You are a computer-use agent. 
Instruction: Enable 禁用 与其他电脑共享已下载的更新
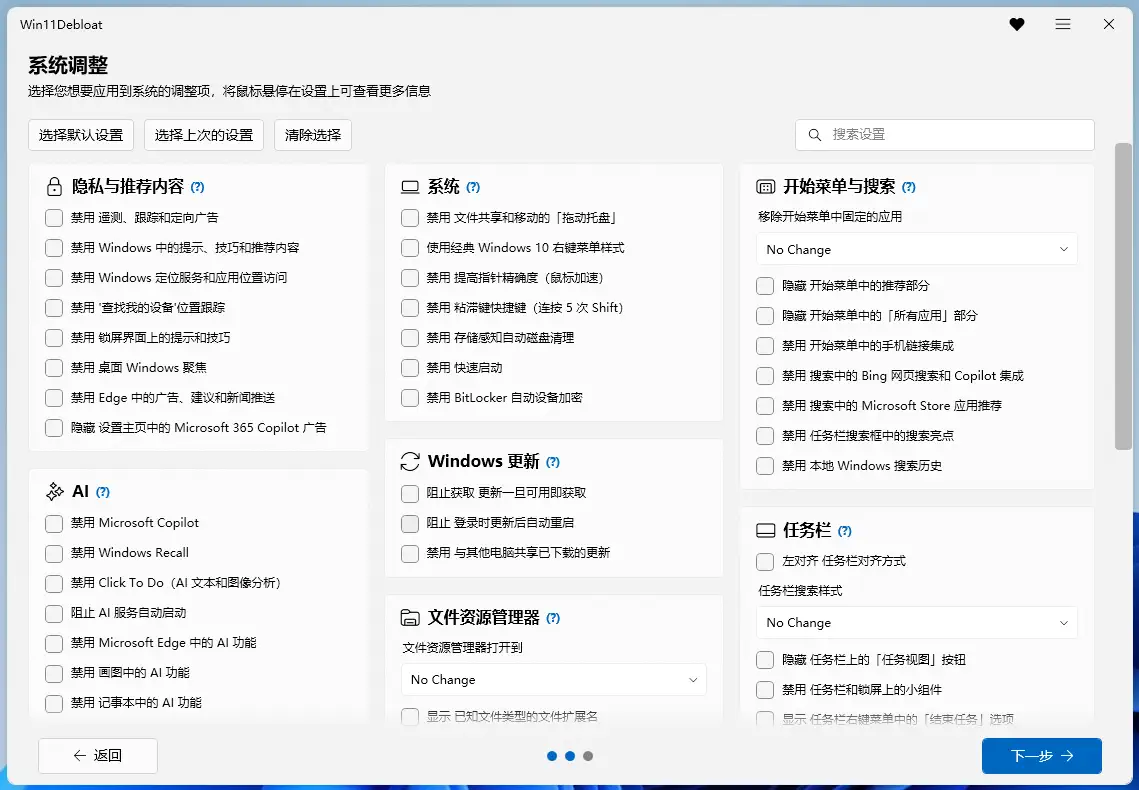(x=410, y=553)
